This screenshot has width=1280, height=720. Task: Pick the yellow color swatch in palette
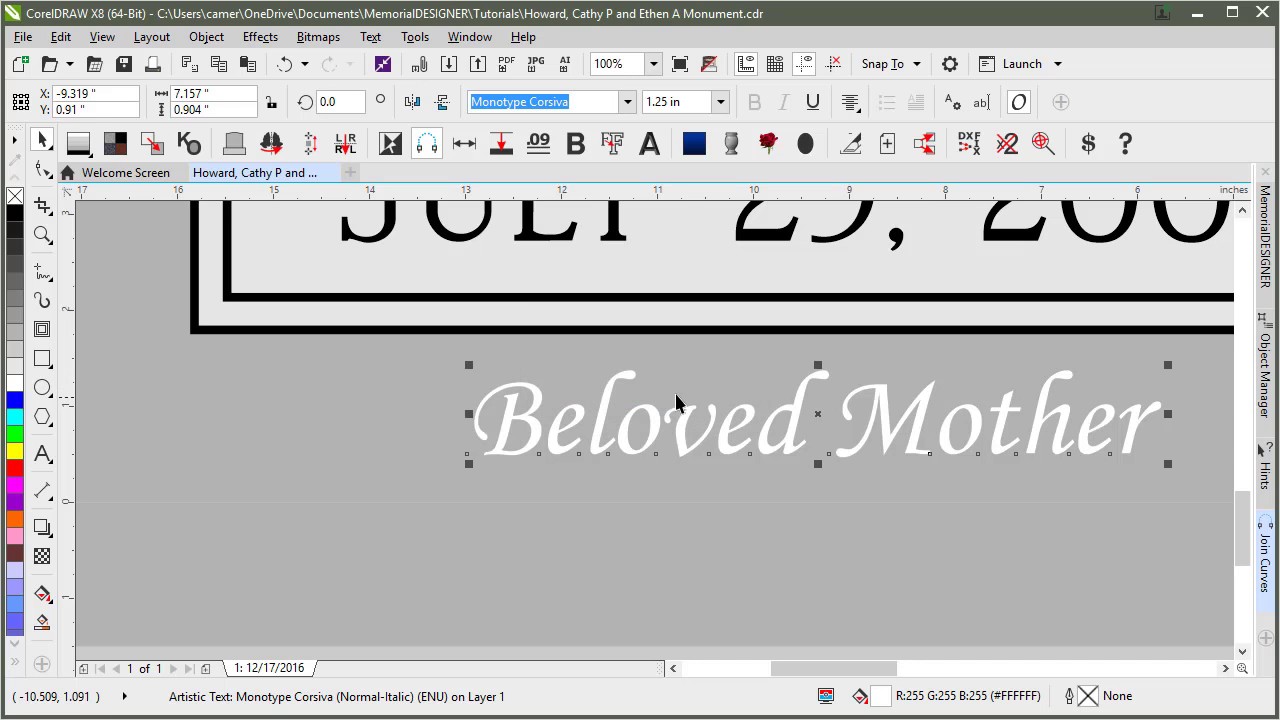pyautogui.click(x=15, y=451)
